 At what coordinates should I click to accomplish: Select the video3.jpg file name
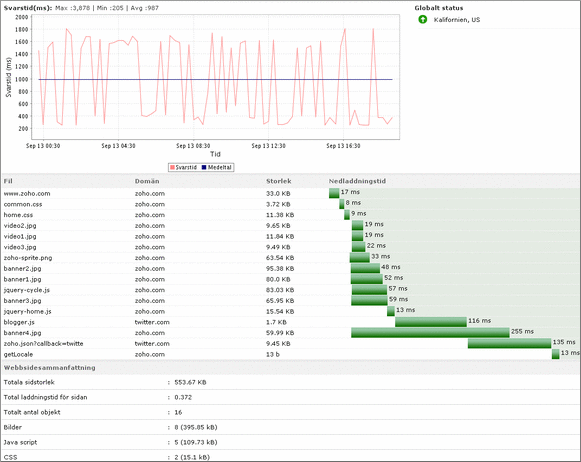tap(20, 247)
